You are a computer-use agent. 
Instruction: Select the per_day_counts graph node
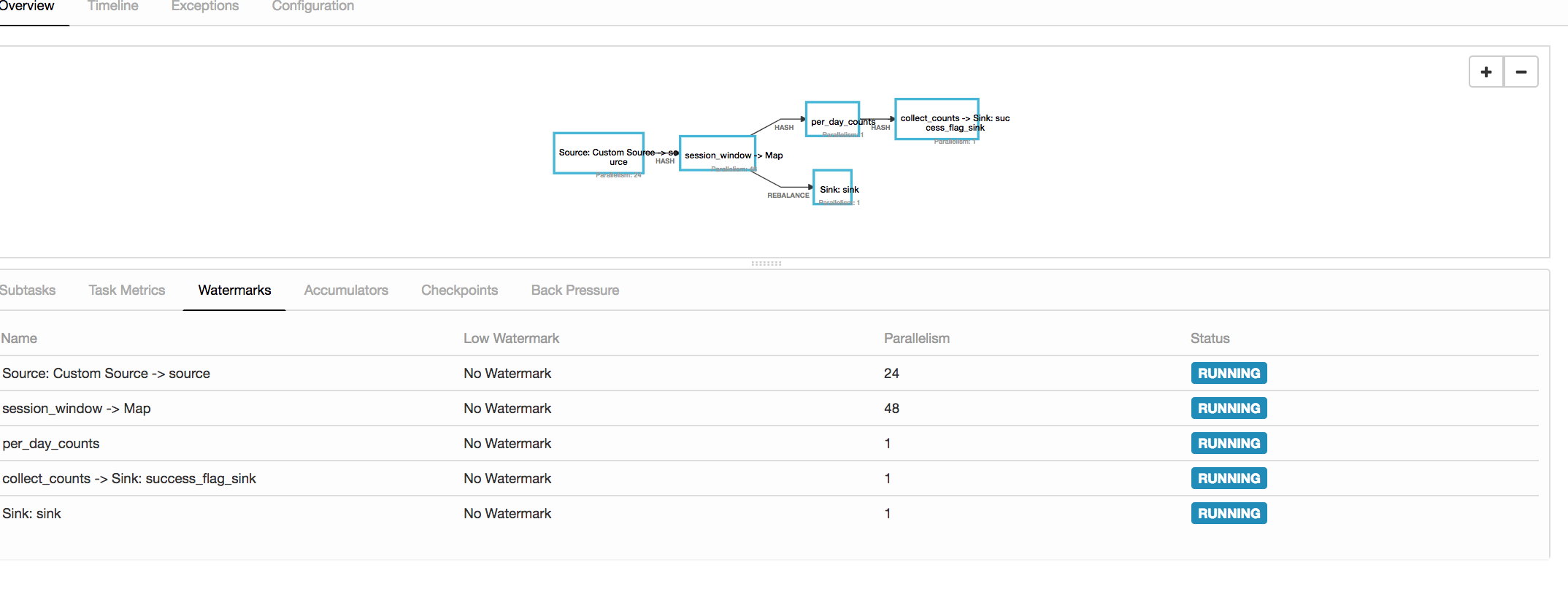click(832, 119)
